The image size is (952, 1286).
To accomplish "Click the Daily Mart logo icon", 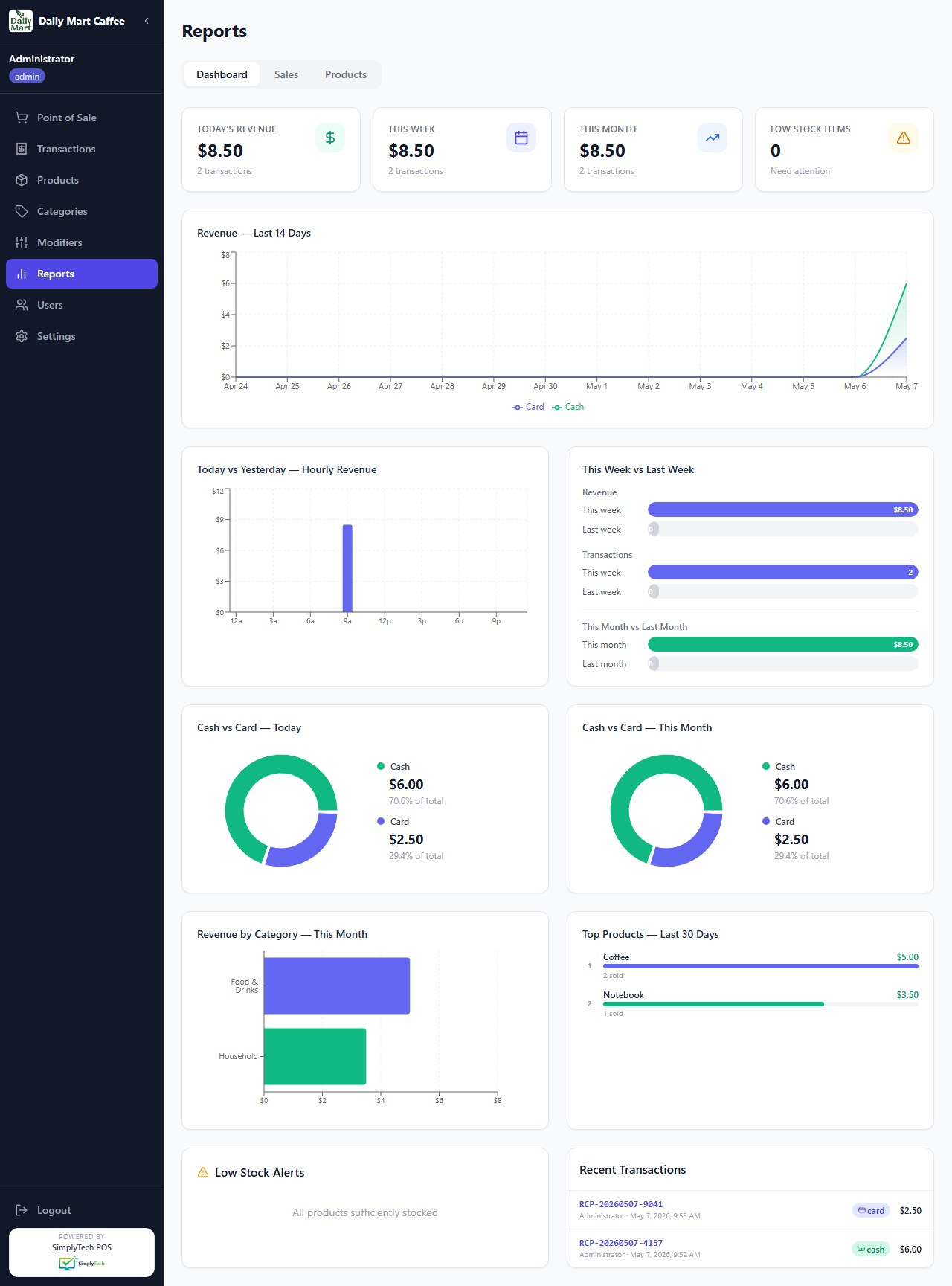I will click(21, 21).
